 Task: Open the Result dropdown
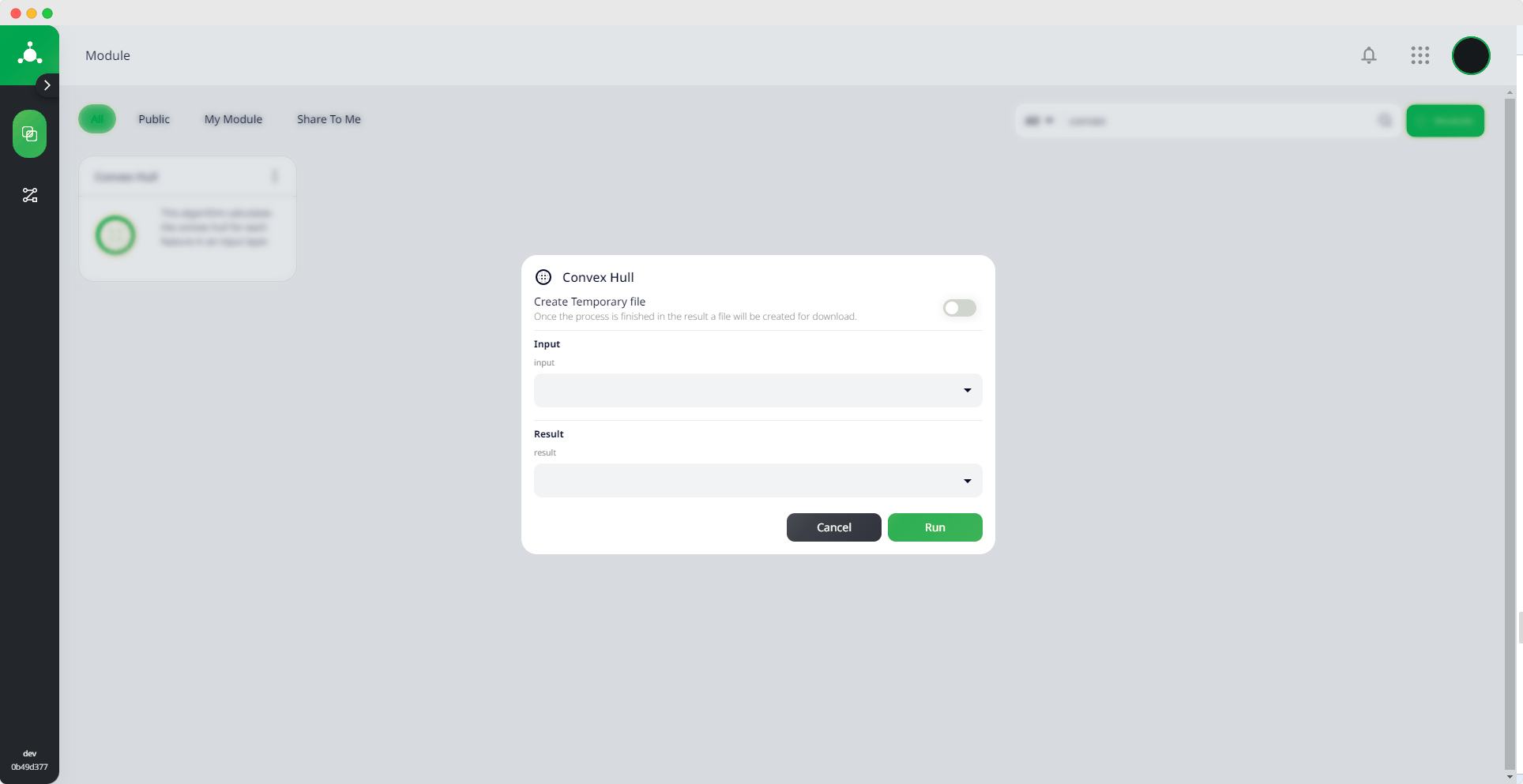click(758, 481)
